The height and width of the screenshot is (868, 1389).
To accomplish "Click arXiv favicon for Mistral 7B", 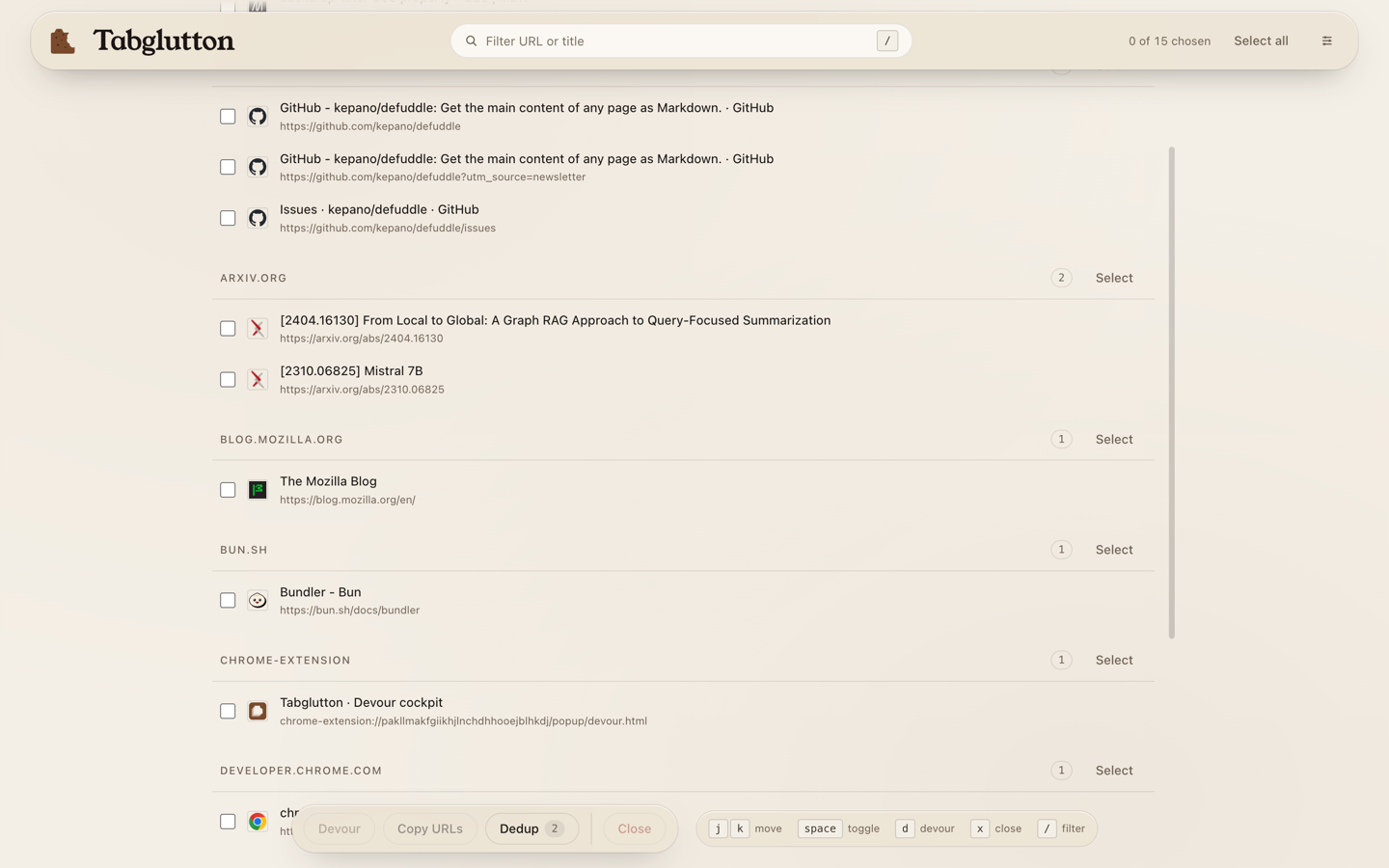I will (258, 380).
